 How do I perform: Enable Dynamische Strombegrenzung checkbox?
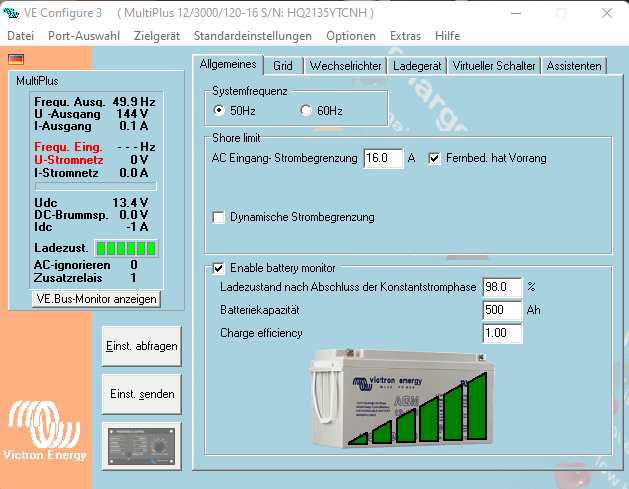coord(219,217)
